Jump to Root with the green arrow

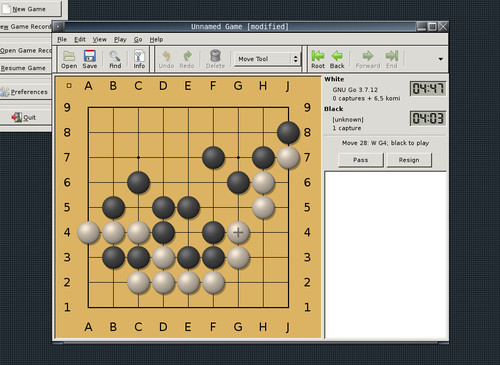coord(318,59)
